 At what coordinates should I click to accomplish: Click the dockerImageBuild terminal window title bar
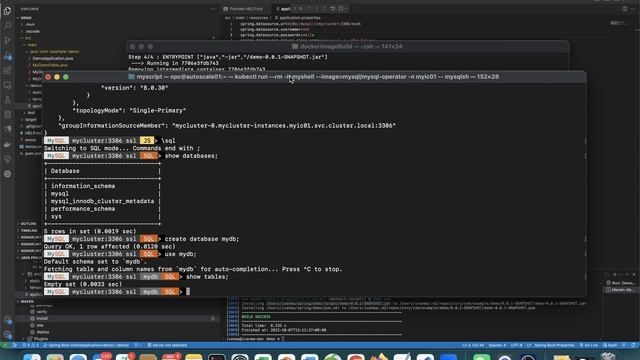coord(347,47)
